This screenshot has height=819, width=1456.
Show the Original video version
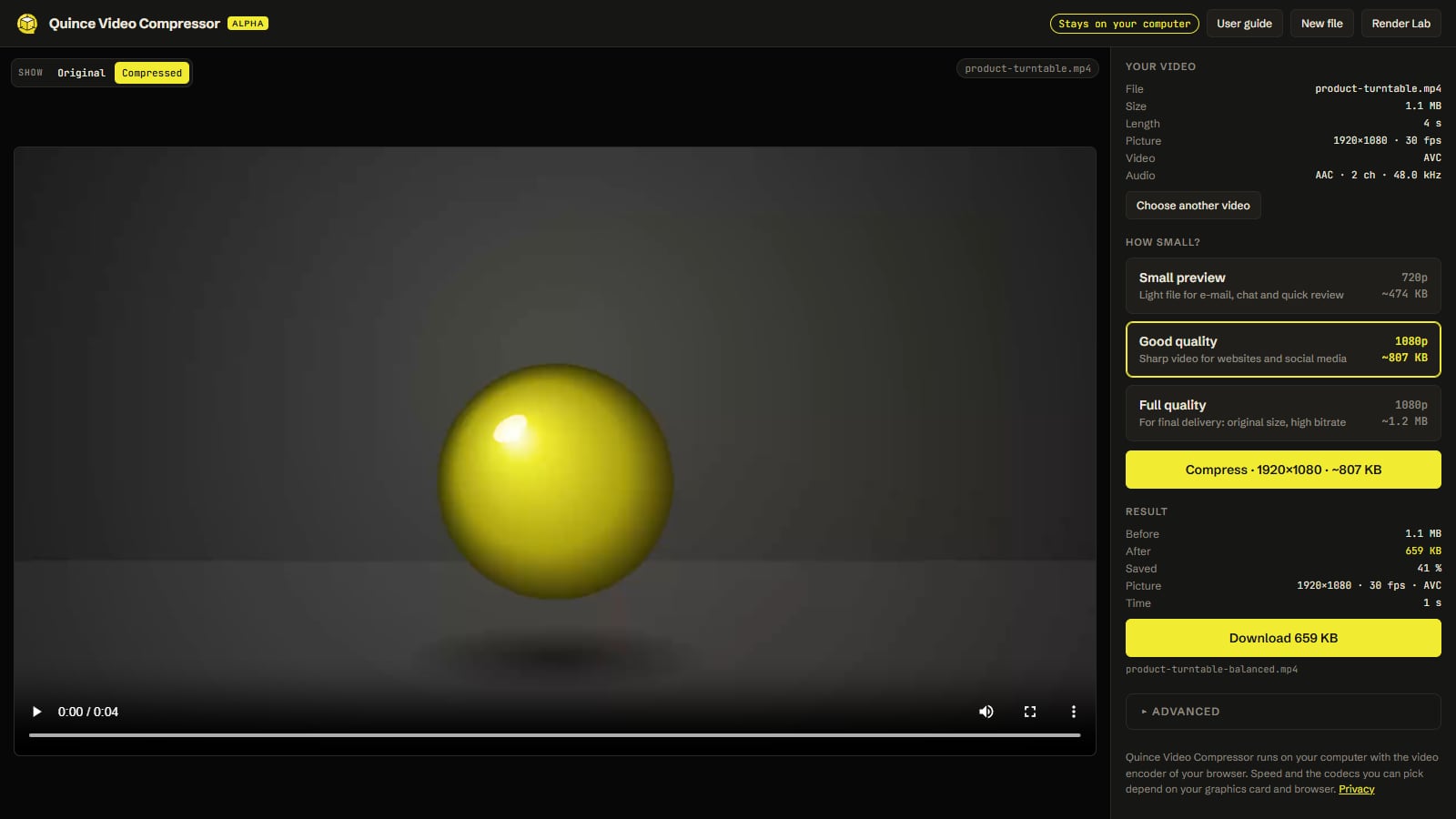(81, 73)
